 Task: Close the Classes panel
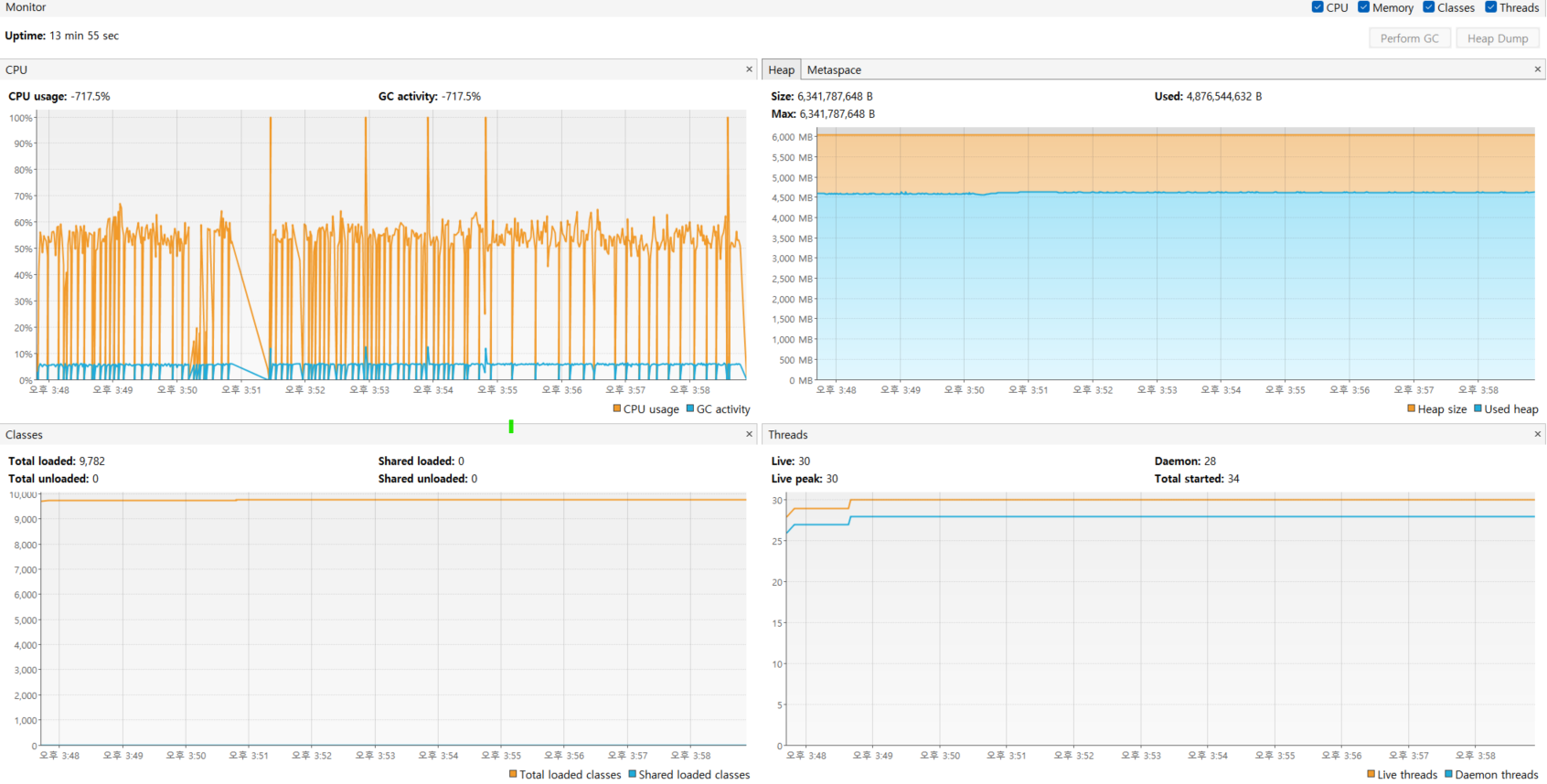[749, 434]
